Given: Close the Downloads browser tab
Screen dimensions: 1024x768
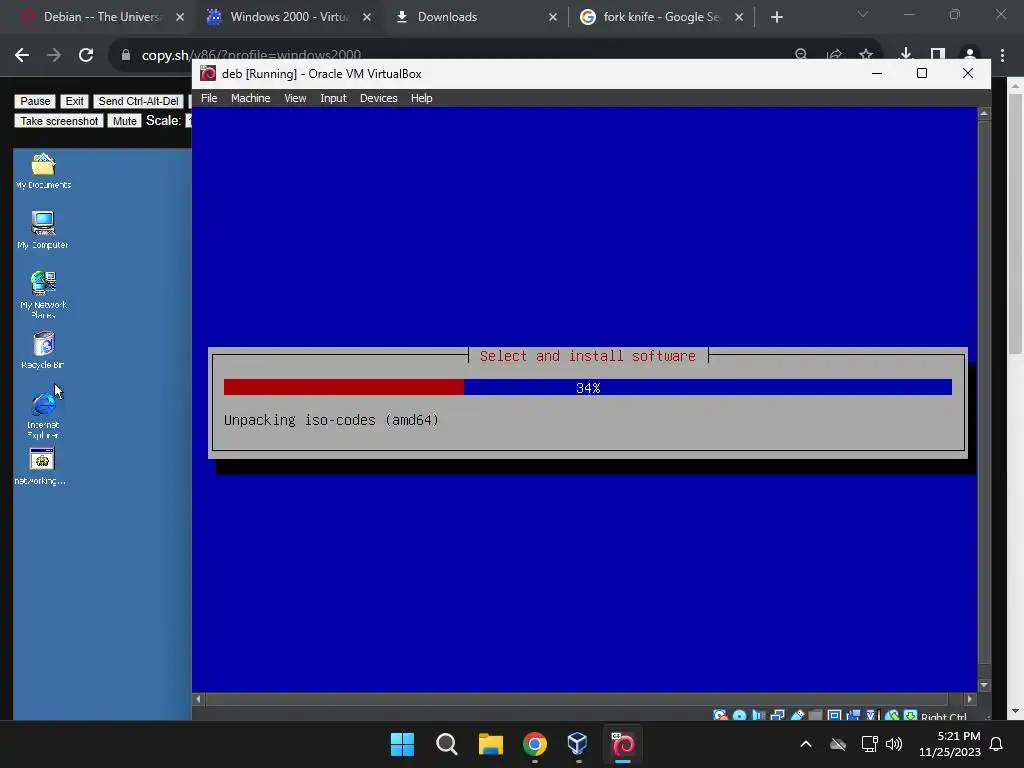Looking at the screenshot, I should (x=553, y=17).
